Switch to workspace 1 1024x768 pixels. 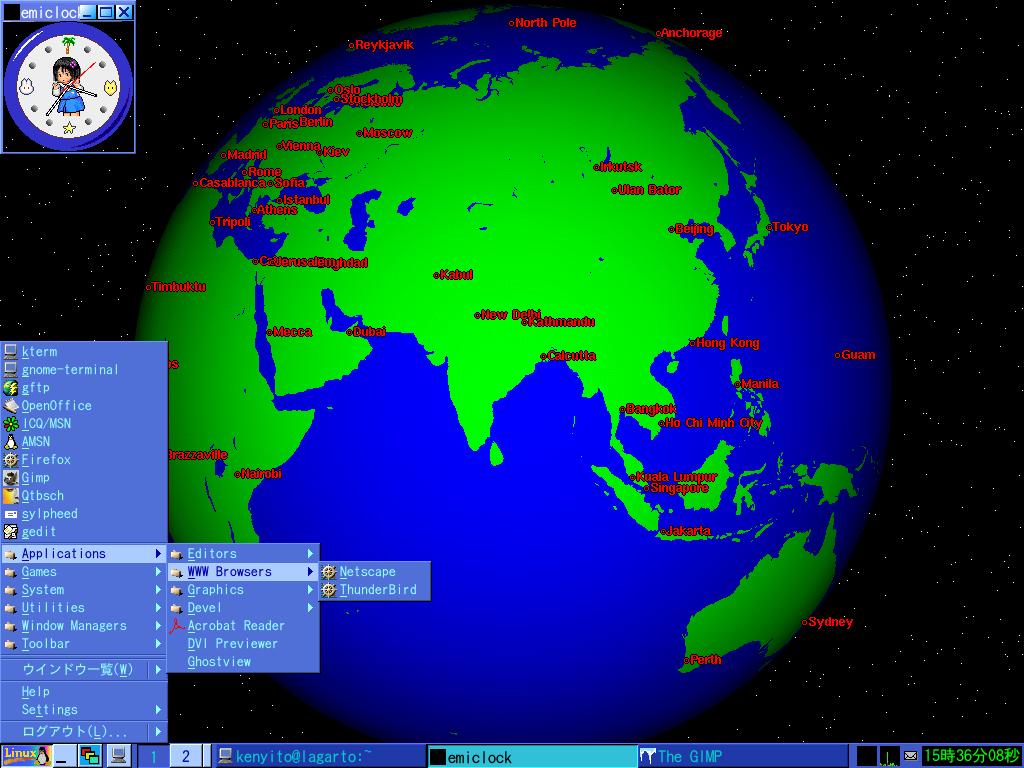click(153, 756)
